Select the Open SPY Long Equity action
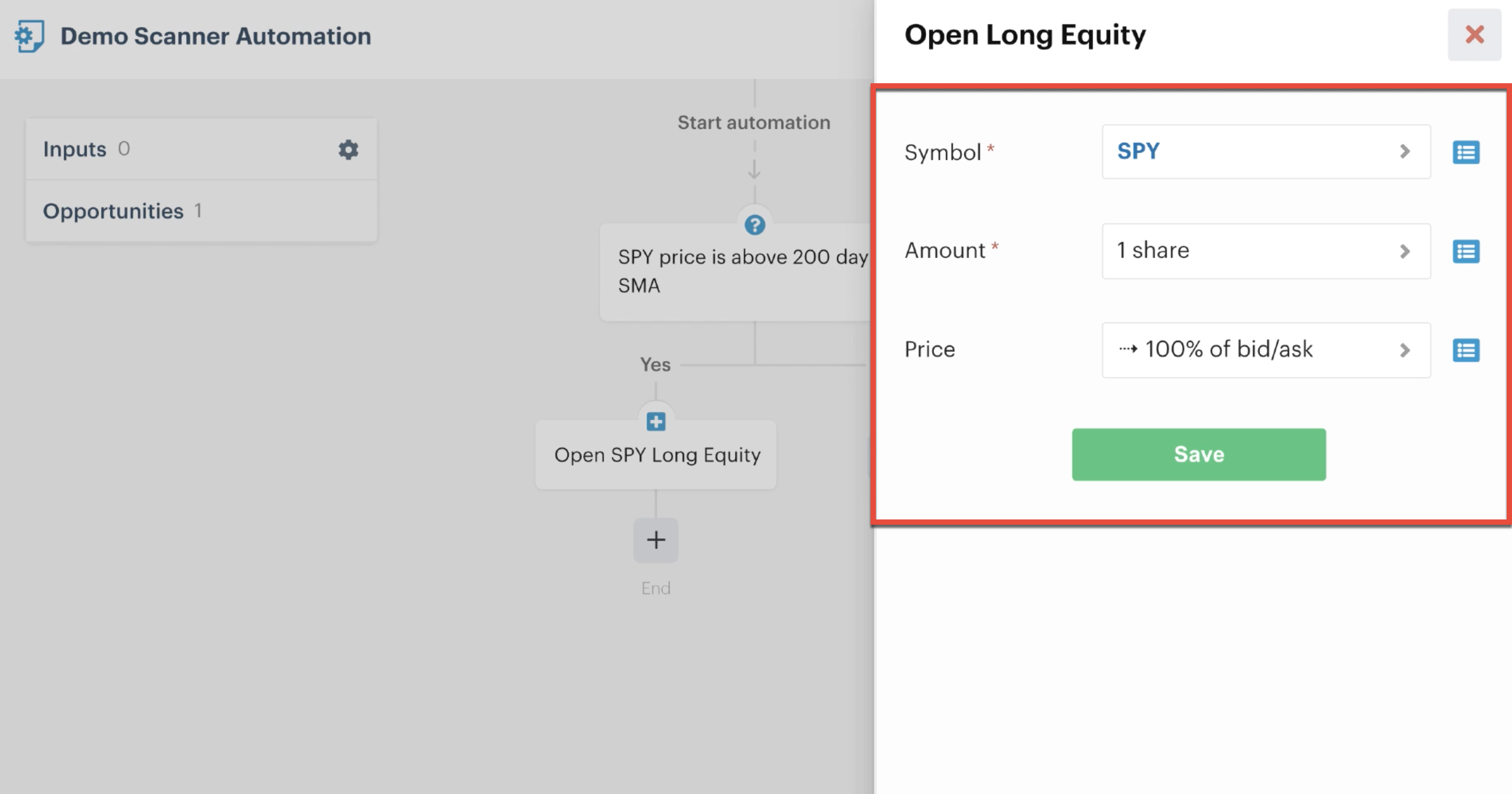1512x794 pixels. [656, 455]
